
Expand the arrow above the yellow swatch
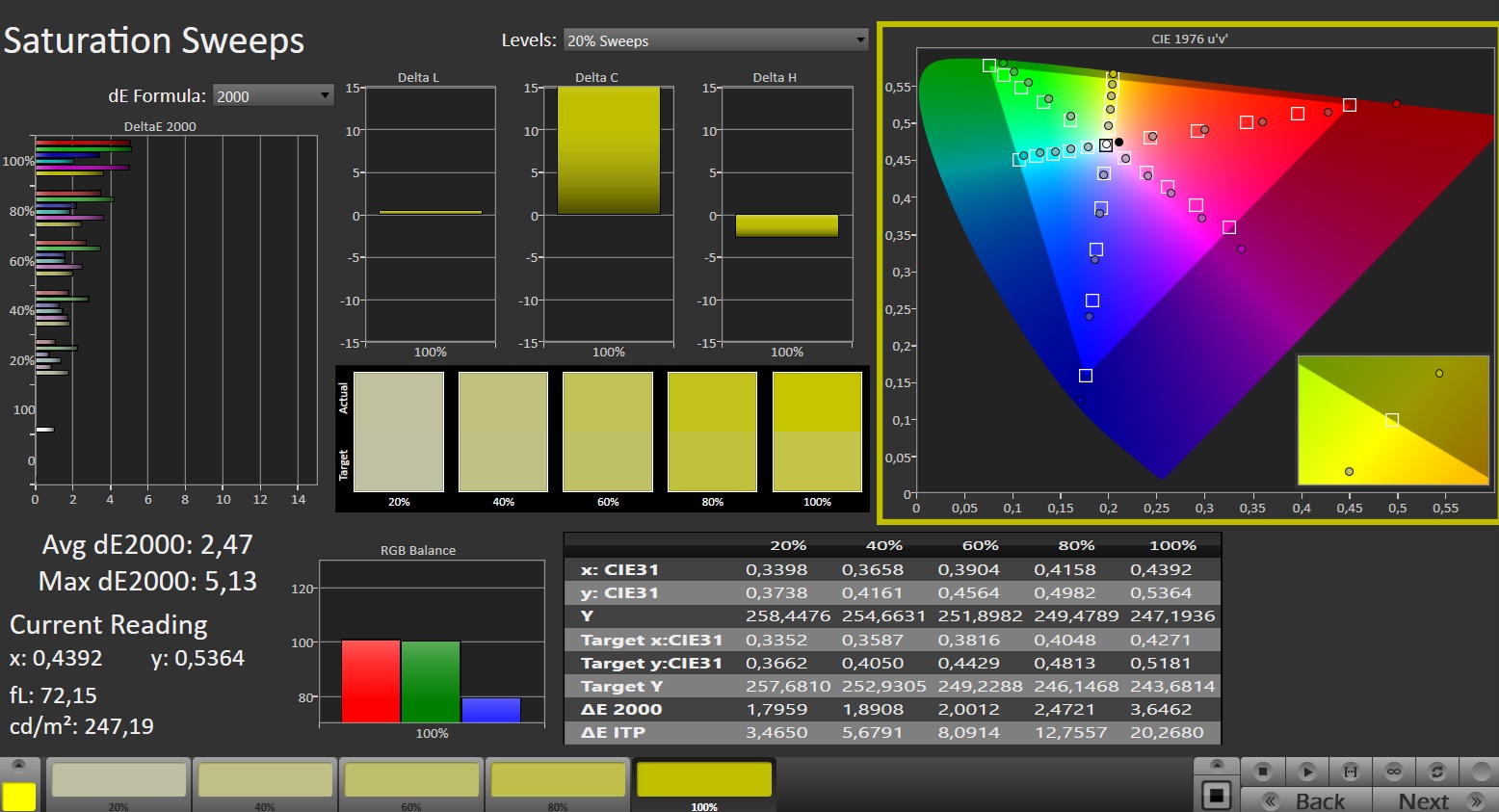pyautogui.click(x=19, y=767)
